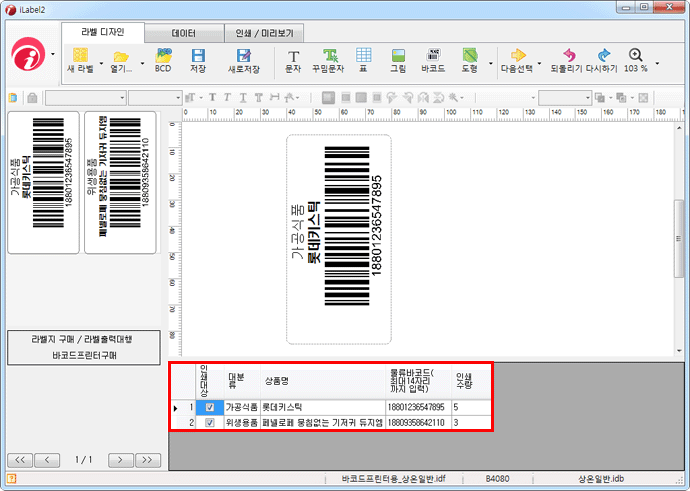The image size is (690, 491).
Task: Switch to the 라벨 디자인 tab
Action: coord(103,33)
